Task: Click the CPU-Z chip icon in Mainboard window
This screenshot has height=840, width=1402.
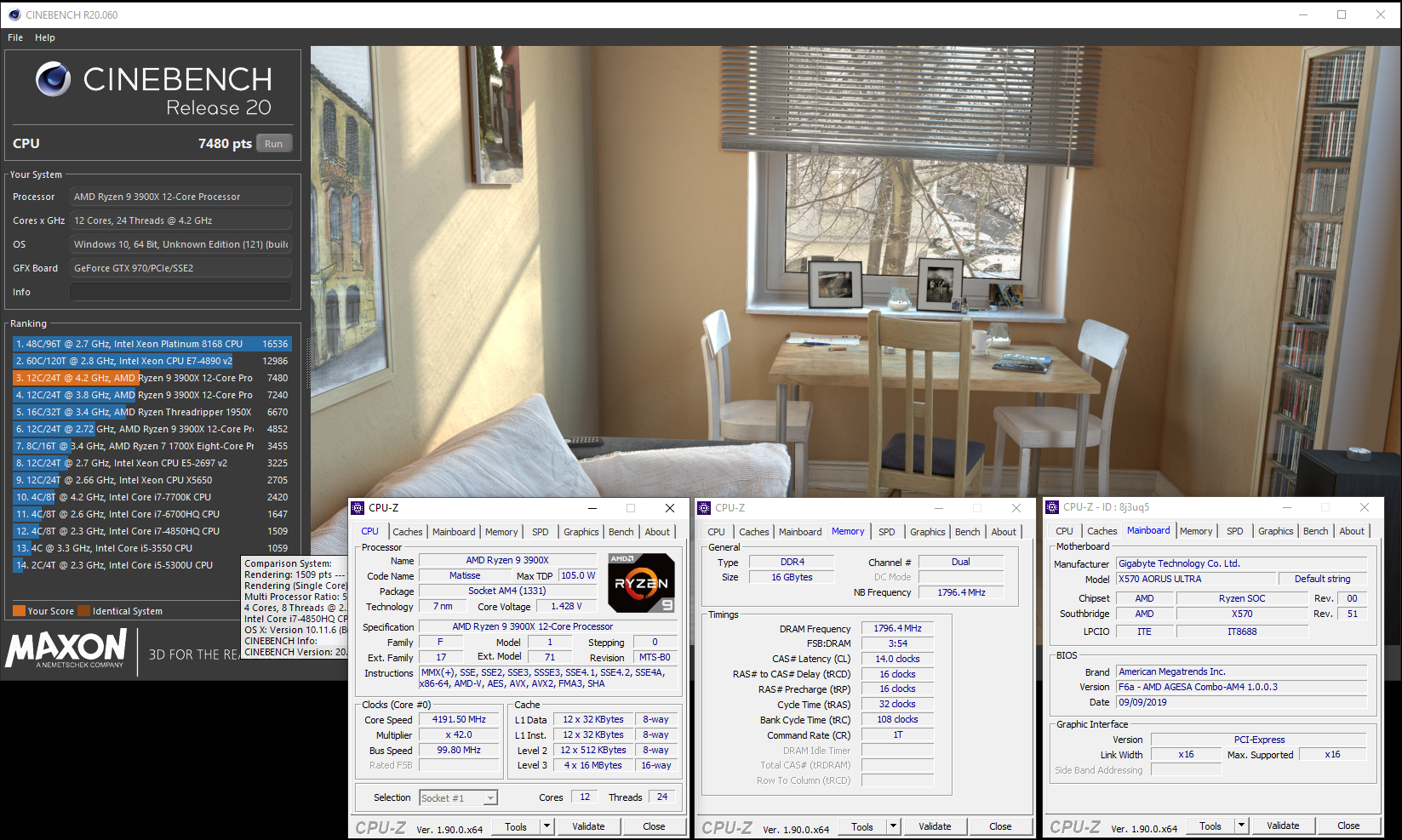Action: pyautogui.click(x=1053, y=507)
